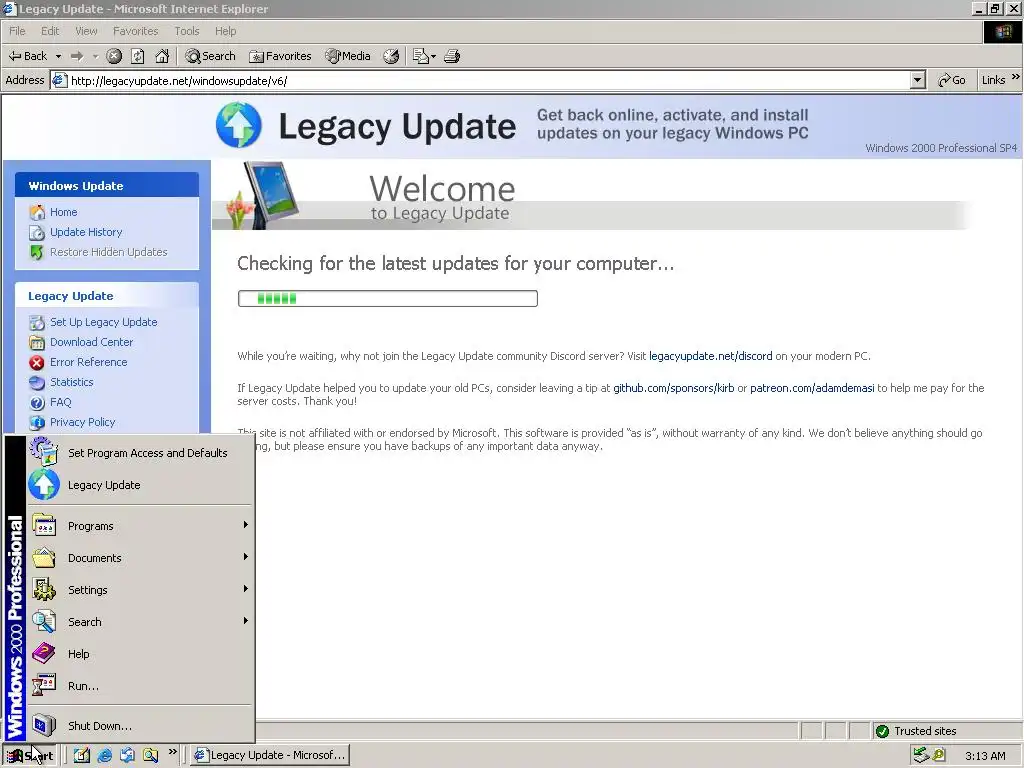Viewport: 1024px width, 768px height.
Task: Open the Help menu
Action: point(225,31)
